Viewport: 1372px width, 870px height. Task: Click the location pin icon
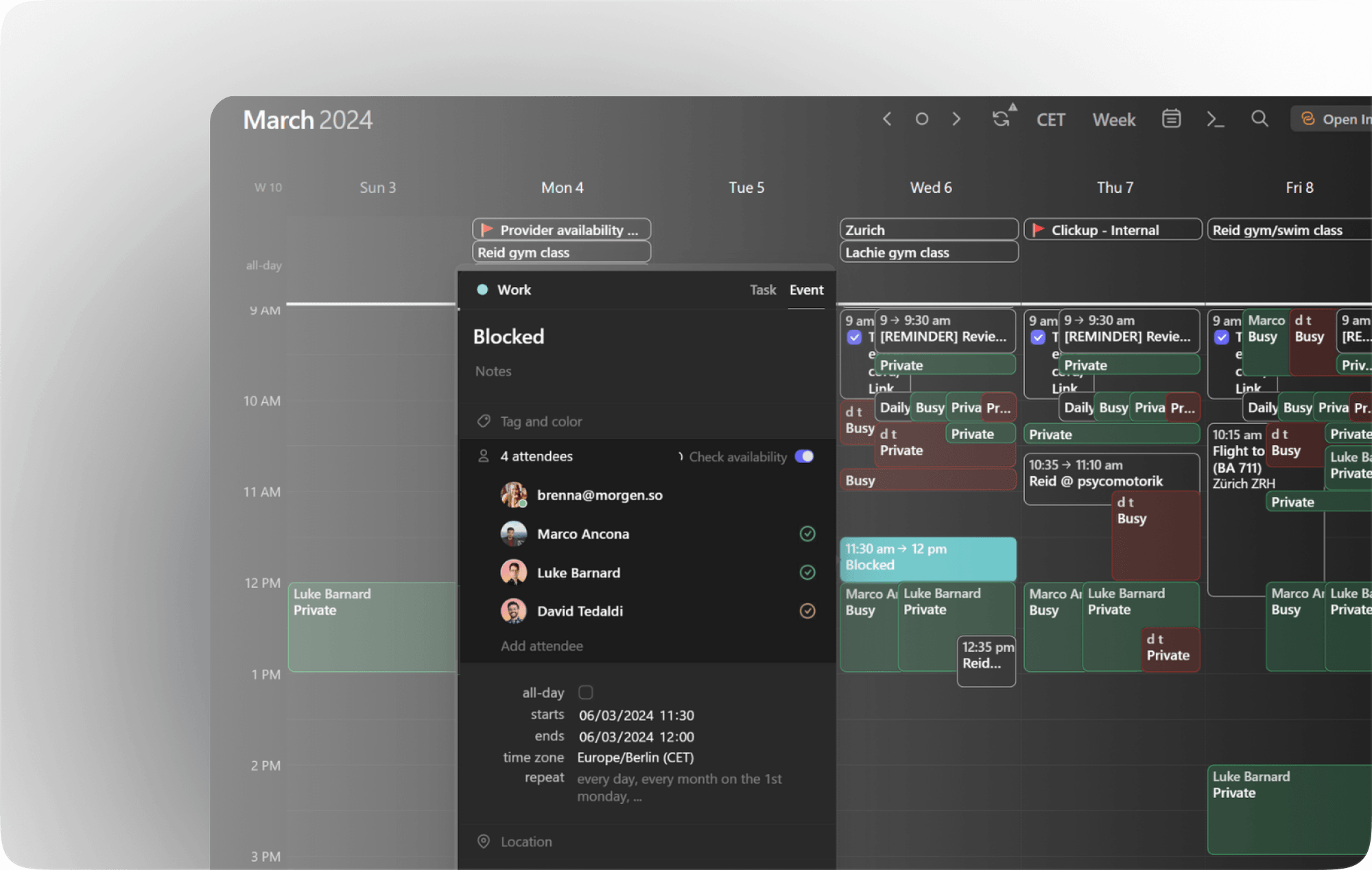point(484,841)
